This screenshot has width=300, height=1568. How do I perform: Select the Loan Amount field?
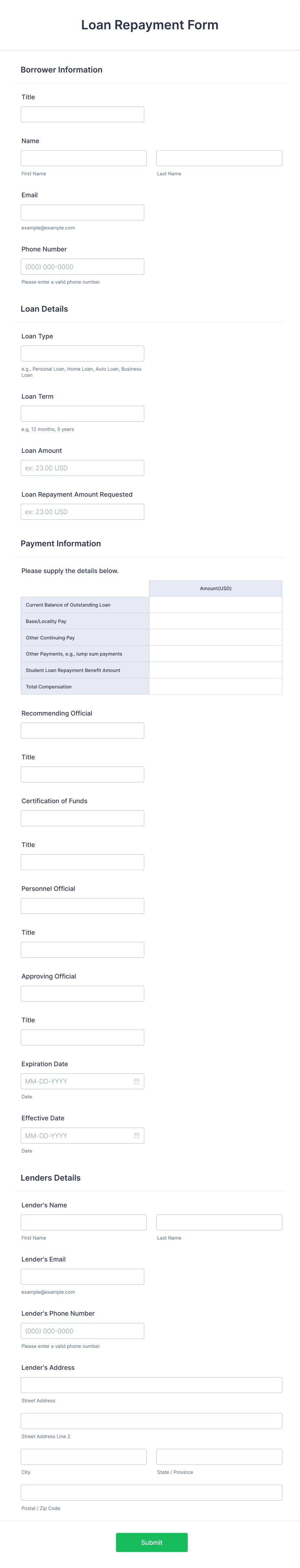[82, 467]
